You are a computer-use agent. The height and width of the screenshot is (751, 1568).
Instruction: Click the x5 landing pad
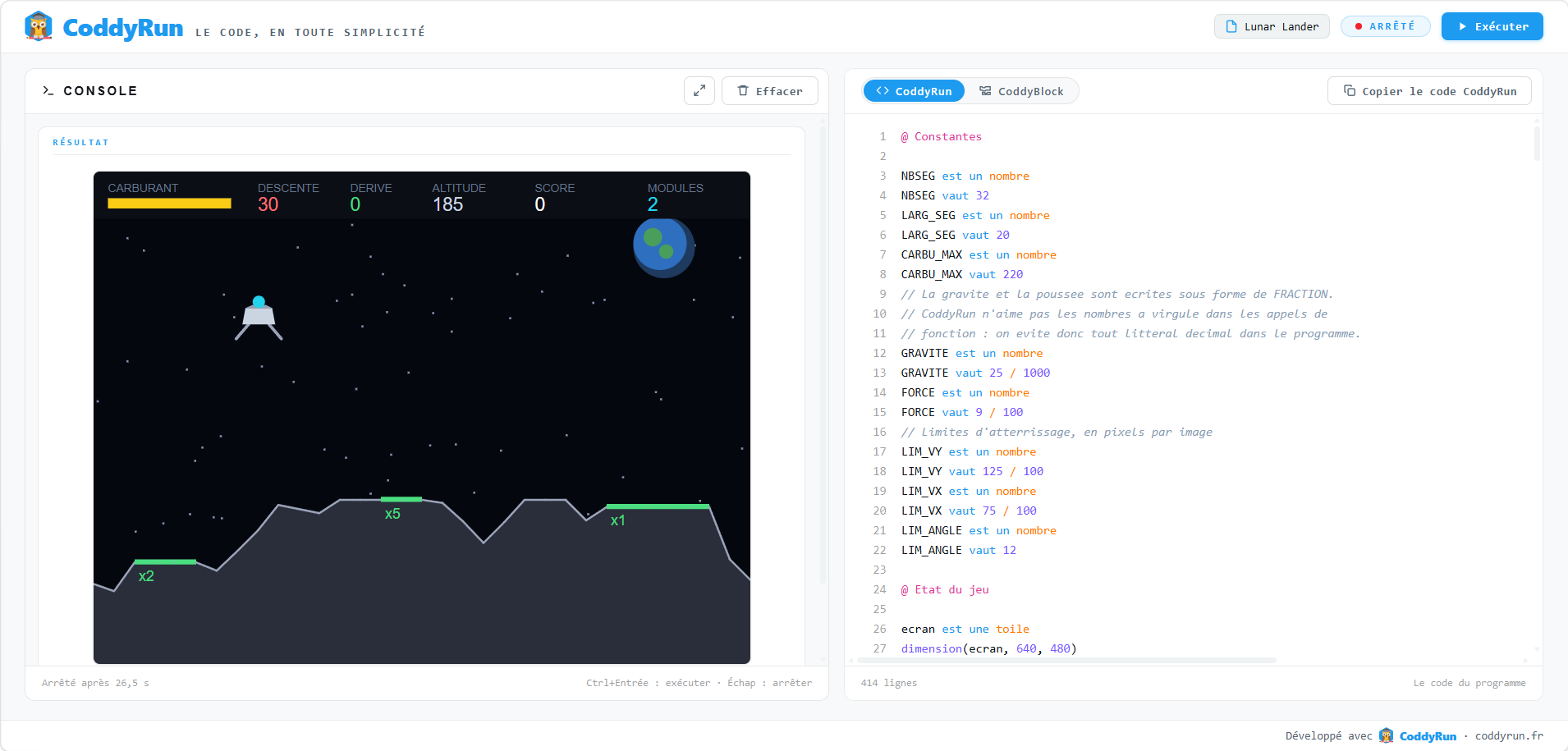[401, 499]
